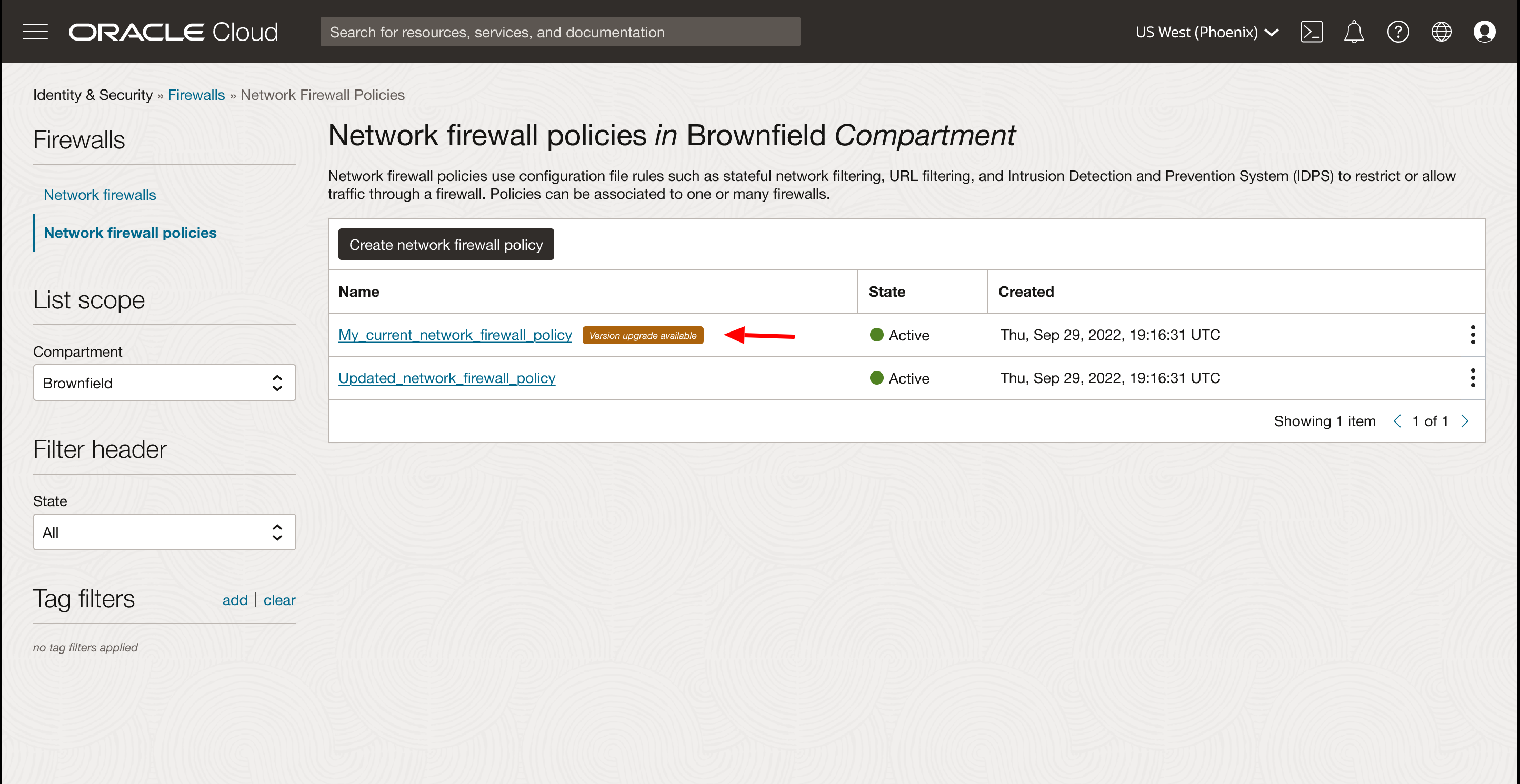Open My_current_network_firewall_policy link
This screenshot has width=1520, height=784.
455,335
